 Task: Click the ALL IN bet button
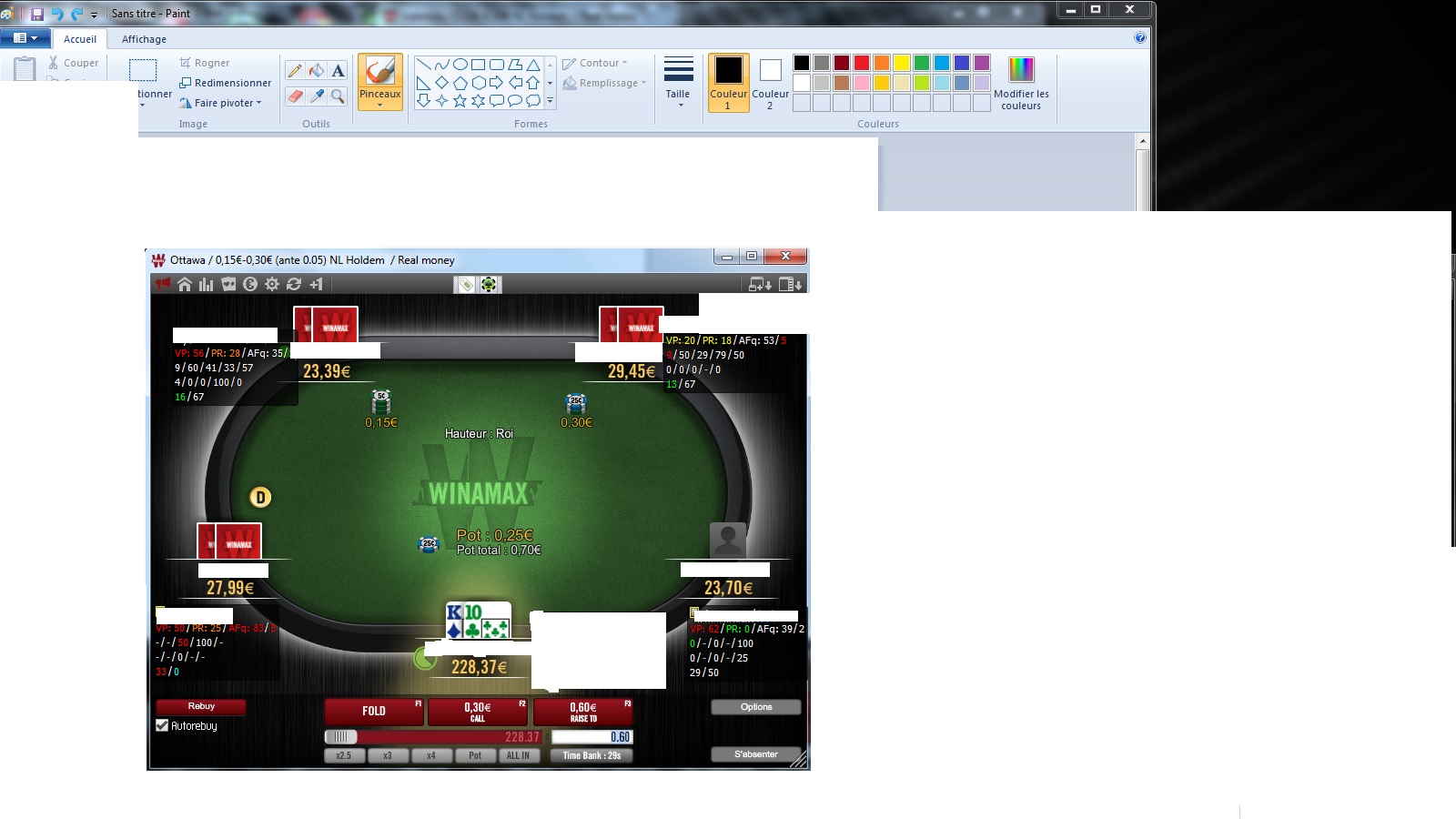coord(519,755)
